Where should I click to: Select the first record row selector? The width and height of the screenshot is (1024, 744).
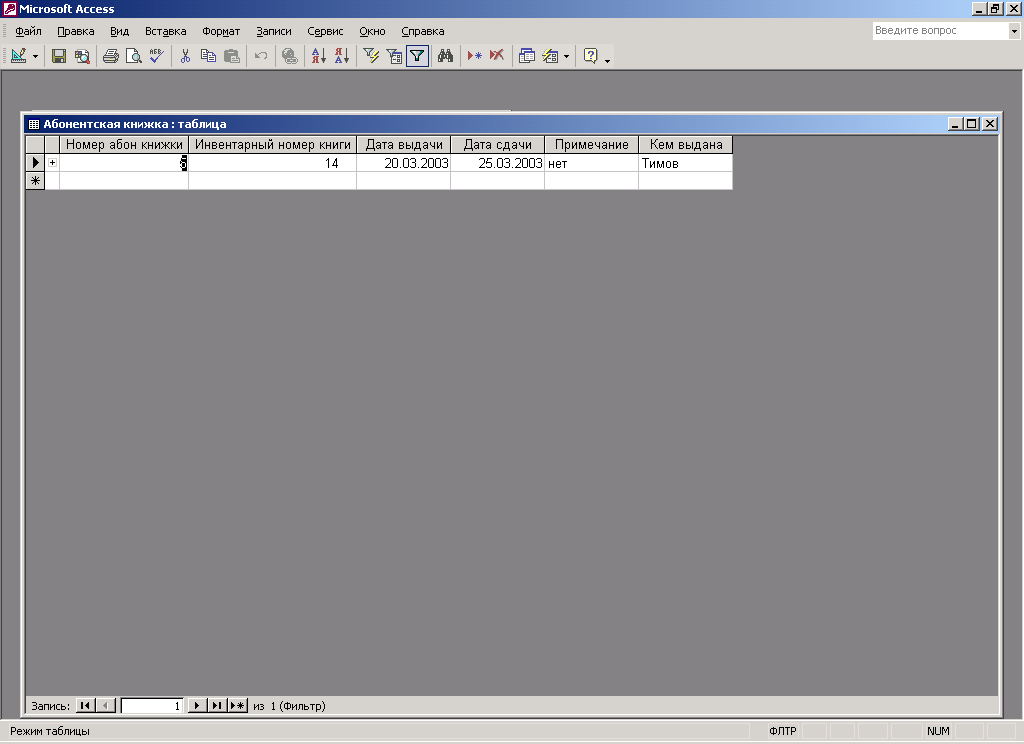(35, 163)
